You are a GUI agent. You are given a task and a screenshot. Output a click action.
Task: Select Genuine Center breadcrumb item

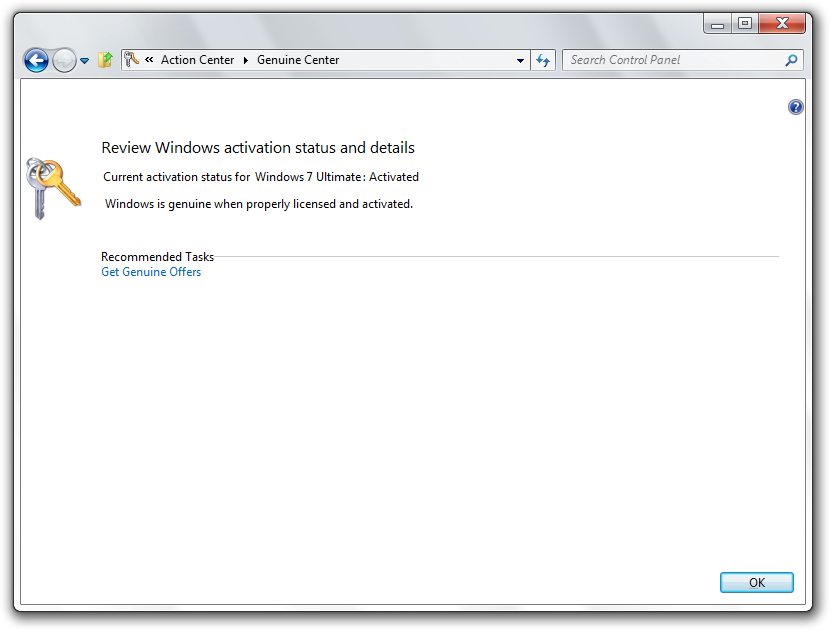point(298,60)
